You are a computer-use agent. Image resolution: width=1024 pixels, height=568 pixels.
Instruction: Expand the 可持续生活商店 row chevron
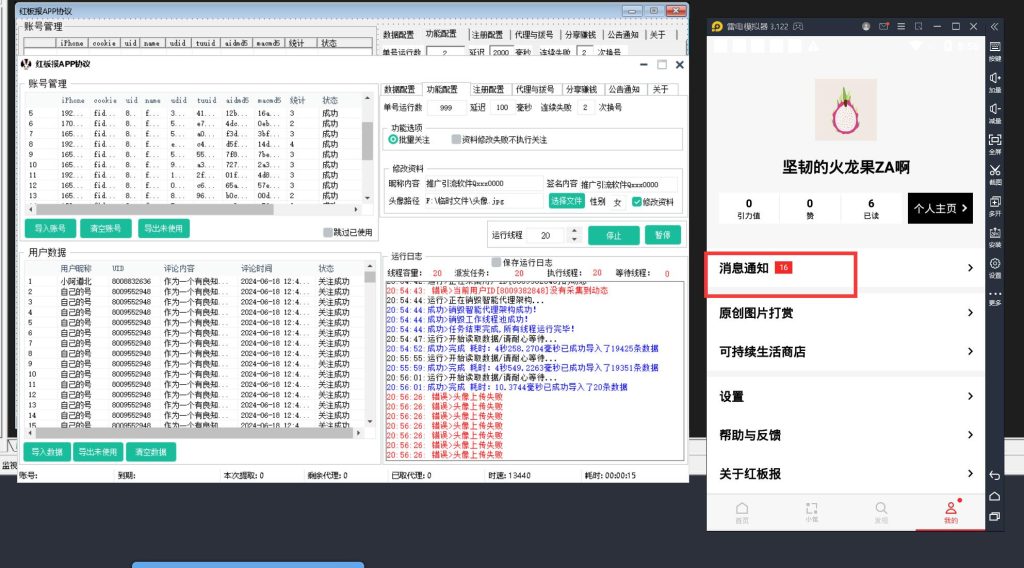(x=970, y=351)
